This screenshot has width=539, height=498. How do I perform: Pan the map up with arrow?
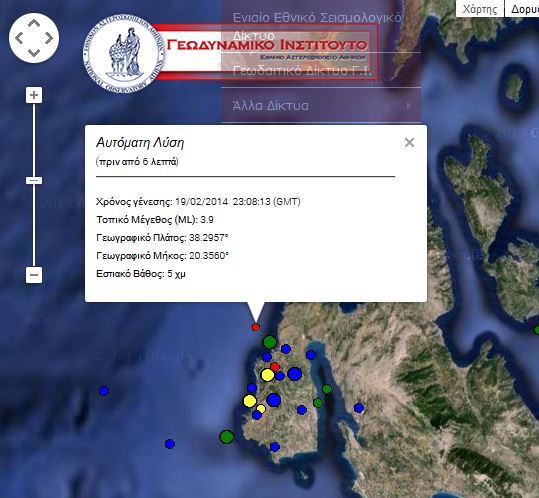[34, 23]
